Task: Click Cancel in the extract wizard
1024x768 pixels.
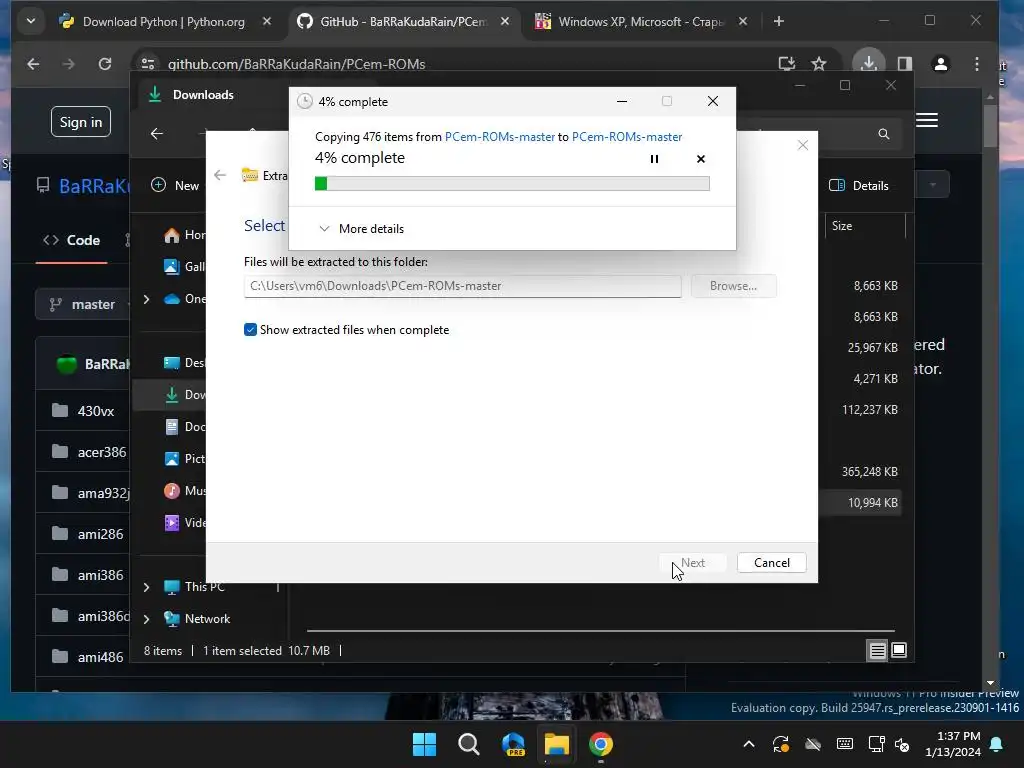Action: point(771,563)
